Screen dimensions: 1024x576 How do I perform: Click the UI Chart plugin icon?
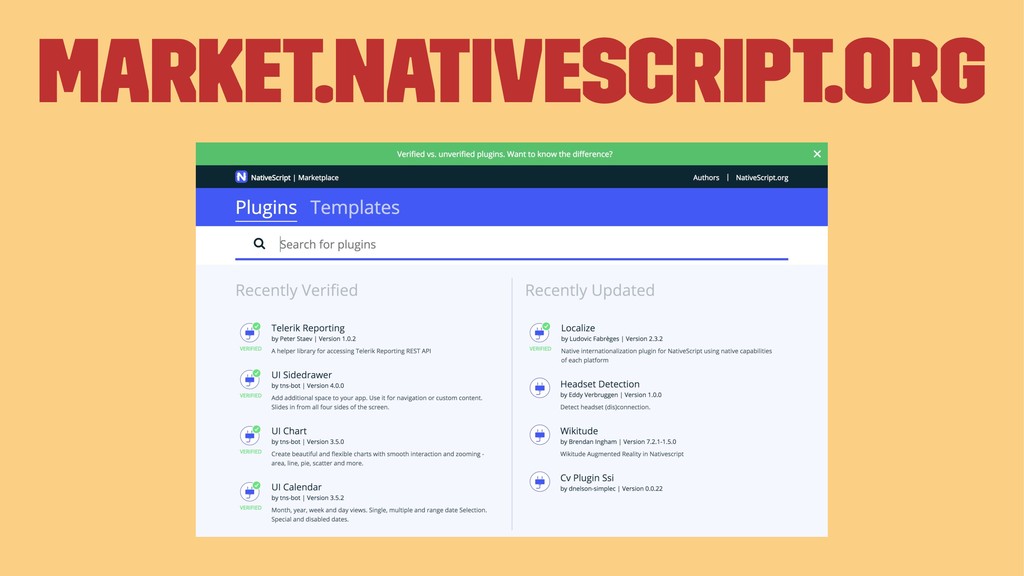pos(249,436)
